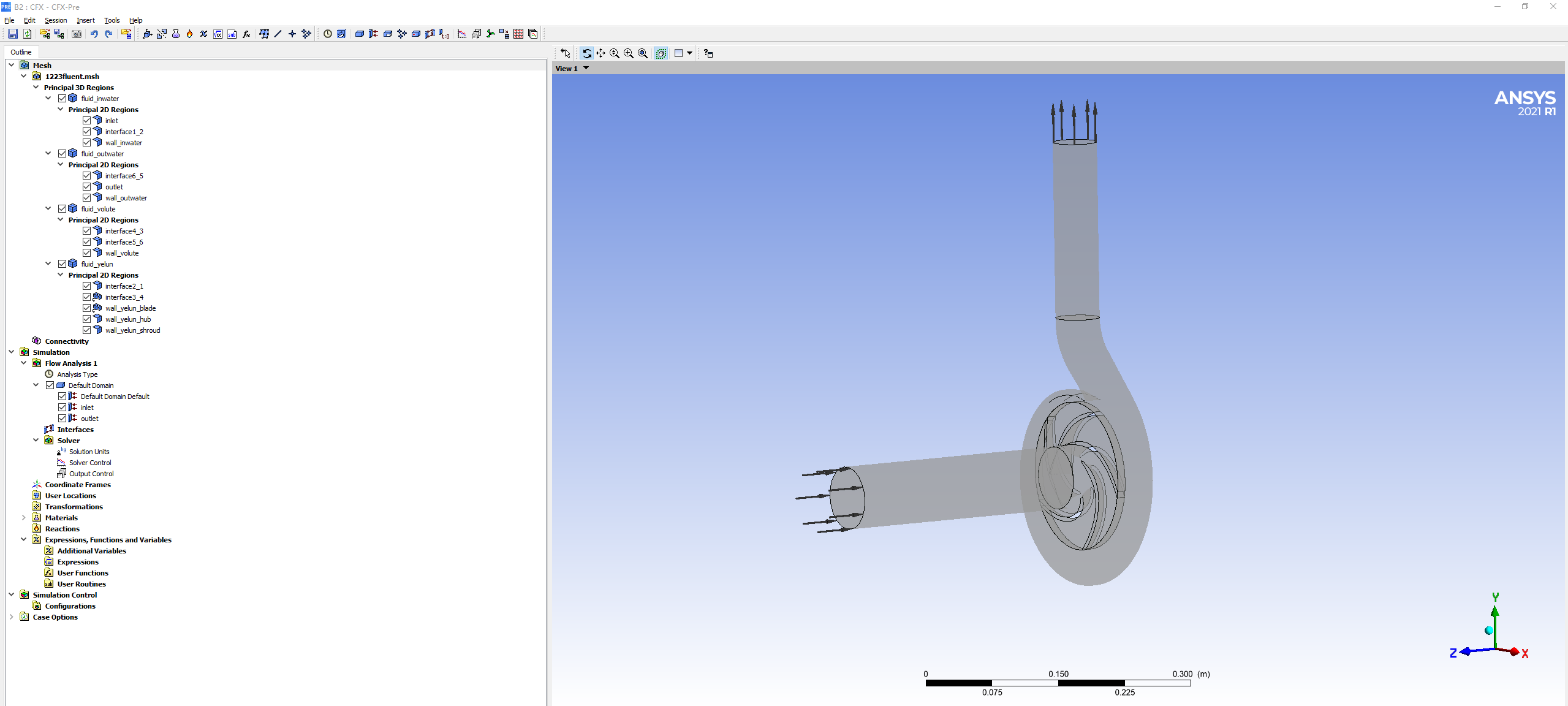Viewport: 1568px width, 706px height.
Task: Fit the view with the cube magnifier
Action: (643, 53)
